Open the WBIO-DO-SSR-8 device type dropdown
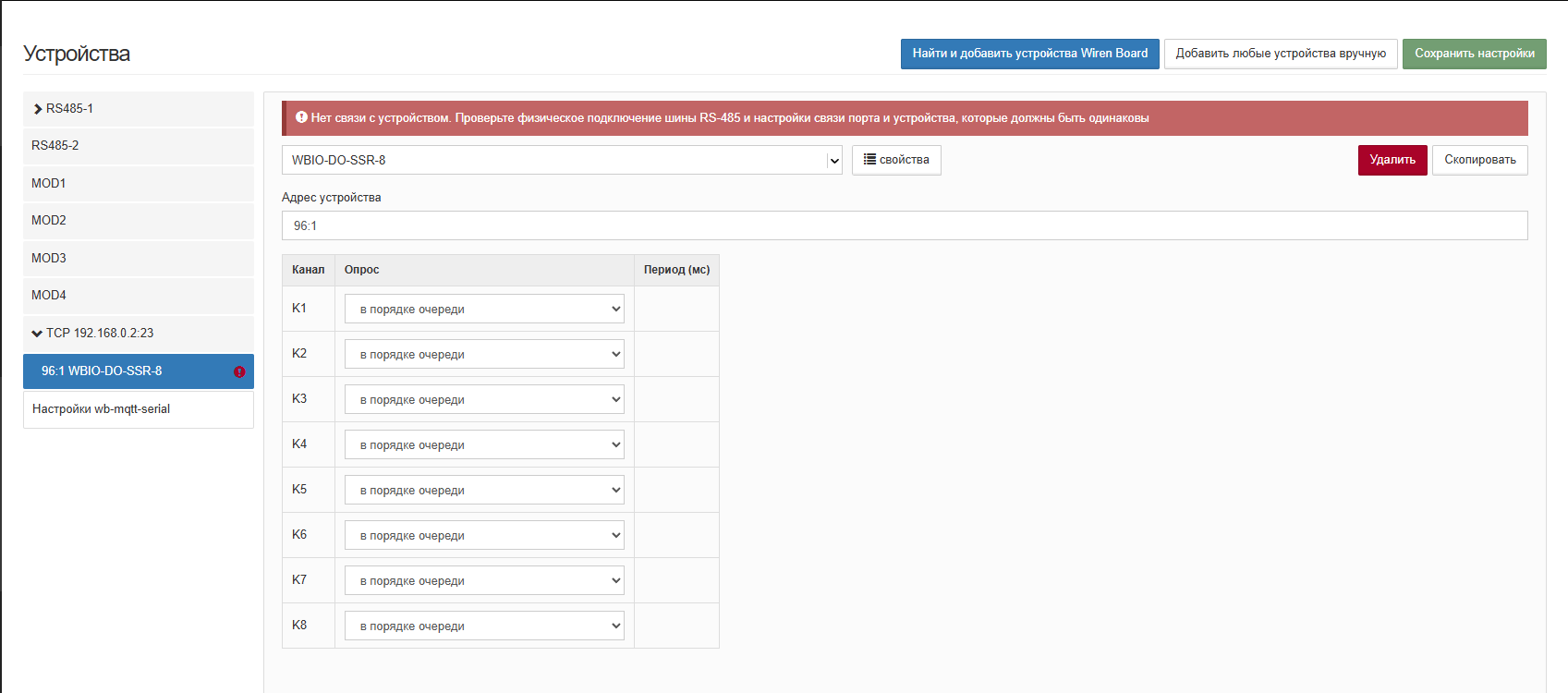 point(562,160)
